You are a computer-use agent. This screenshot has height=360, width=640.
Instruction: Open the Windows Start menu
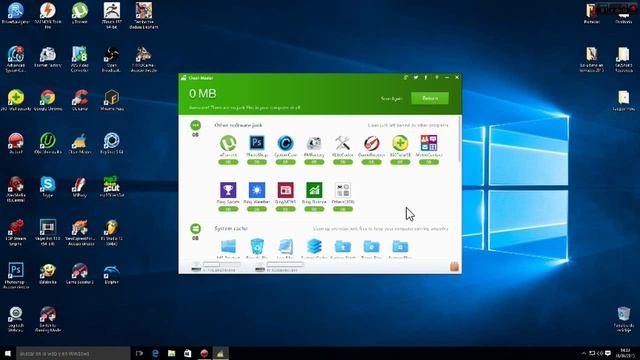8,353
